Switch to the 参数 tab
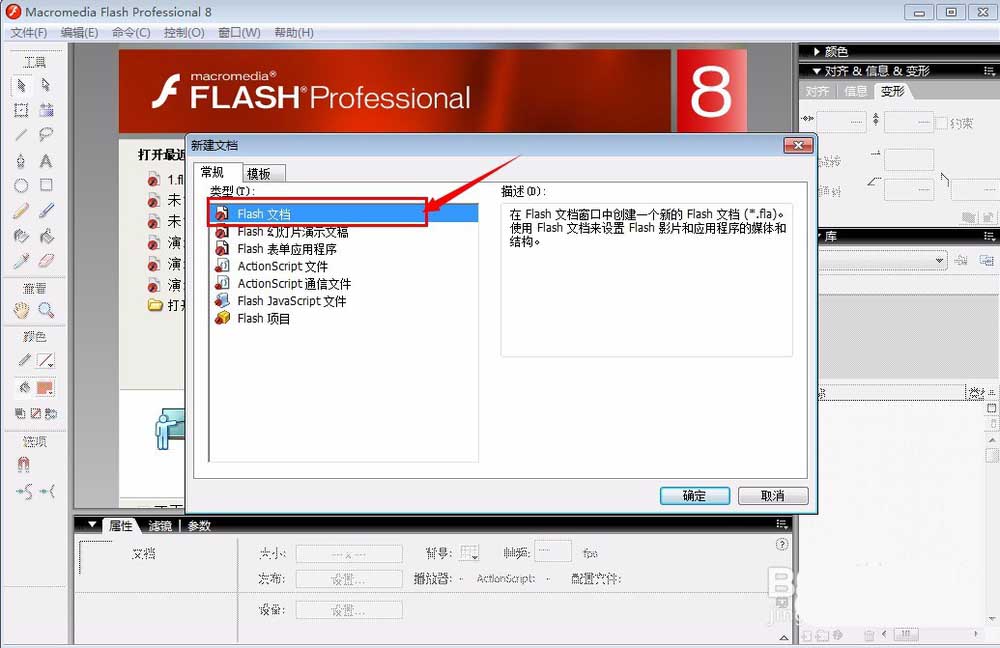The height and width of the screenshot is (648, 1000). tap(199, 526)
